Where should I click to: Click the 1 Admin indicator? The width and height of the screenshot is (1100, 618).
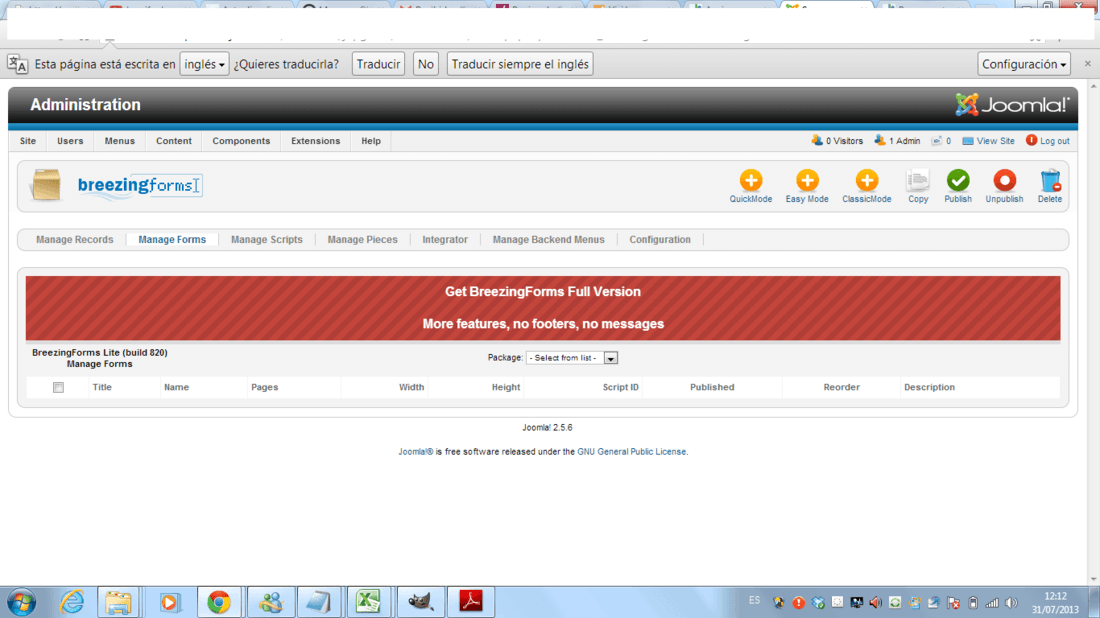pos(897,141)
